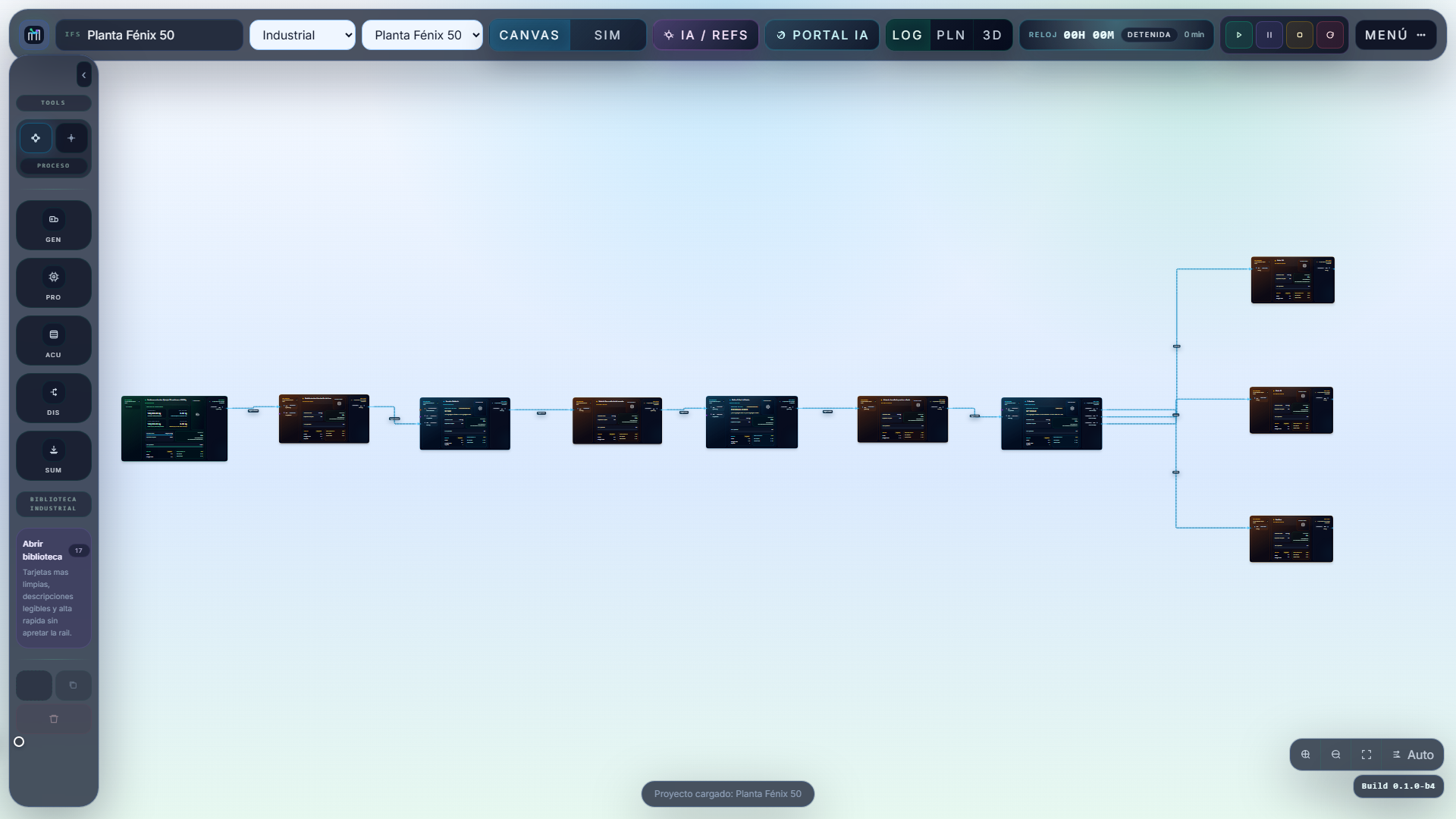The width and height of the screenshot is (1456, 819).
Task: Click the DETENIDA clock status badge
Action: click(1149, 35)
